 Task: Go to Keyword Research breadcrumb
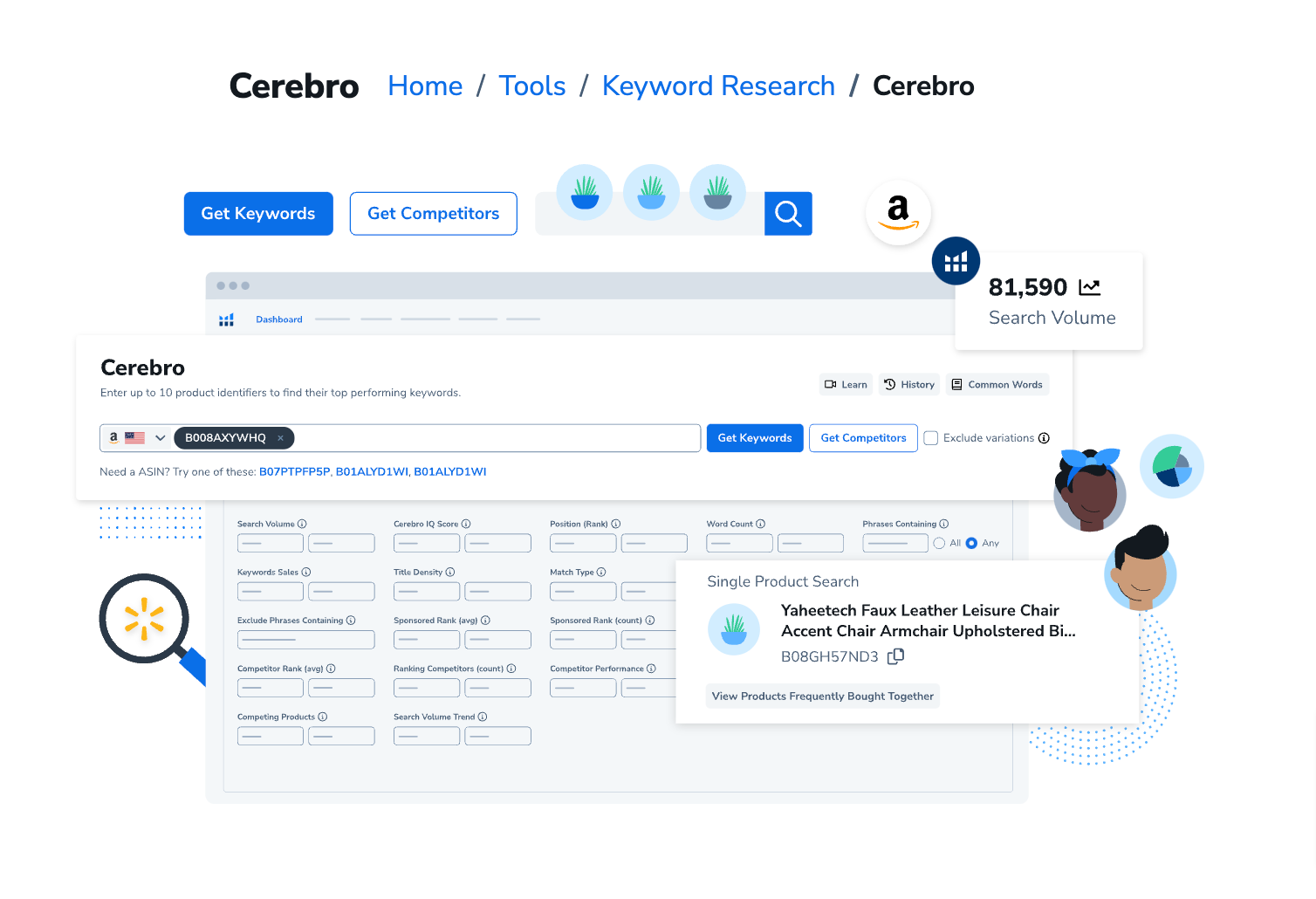pyautogui.click(x=718, y=86)
